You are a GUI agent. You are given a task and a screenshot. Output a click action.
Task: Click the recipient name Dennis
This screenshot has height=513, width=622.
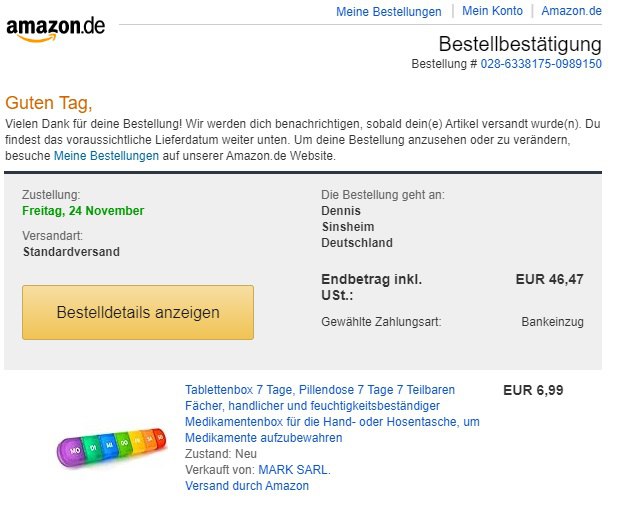tap(341, 211)
